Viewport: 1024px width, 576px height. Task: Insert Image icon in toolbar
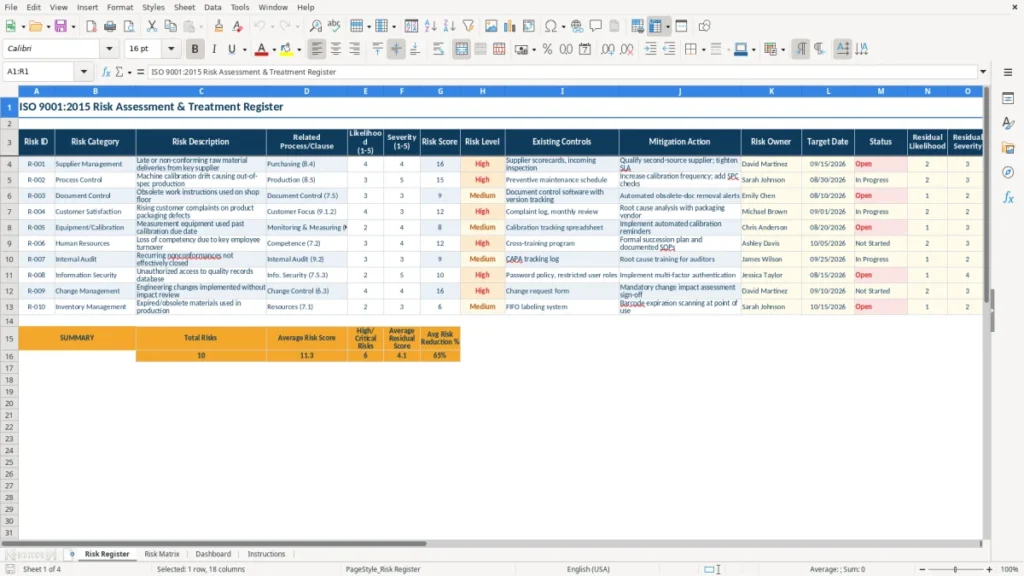[491, 26]
